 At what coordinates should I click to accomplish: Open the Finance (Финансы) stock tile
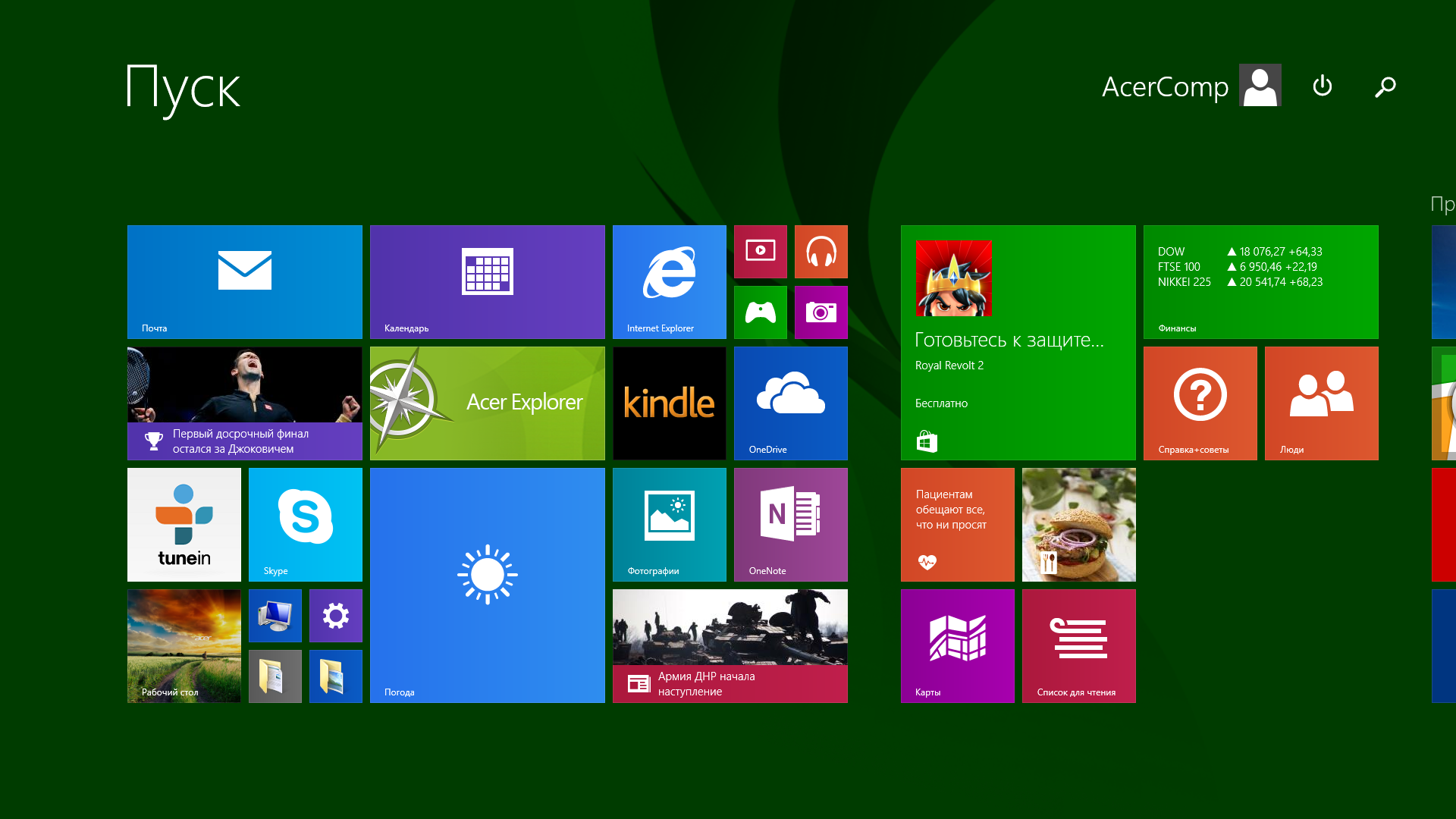(1260, 281)
